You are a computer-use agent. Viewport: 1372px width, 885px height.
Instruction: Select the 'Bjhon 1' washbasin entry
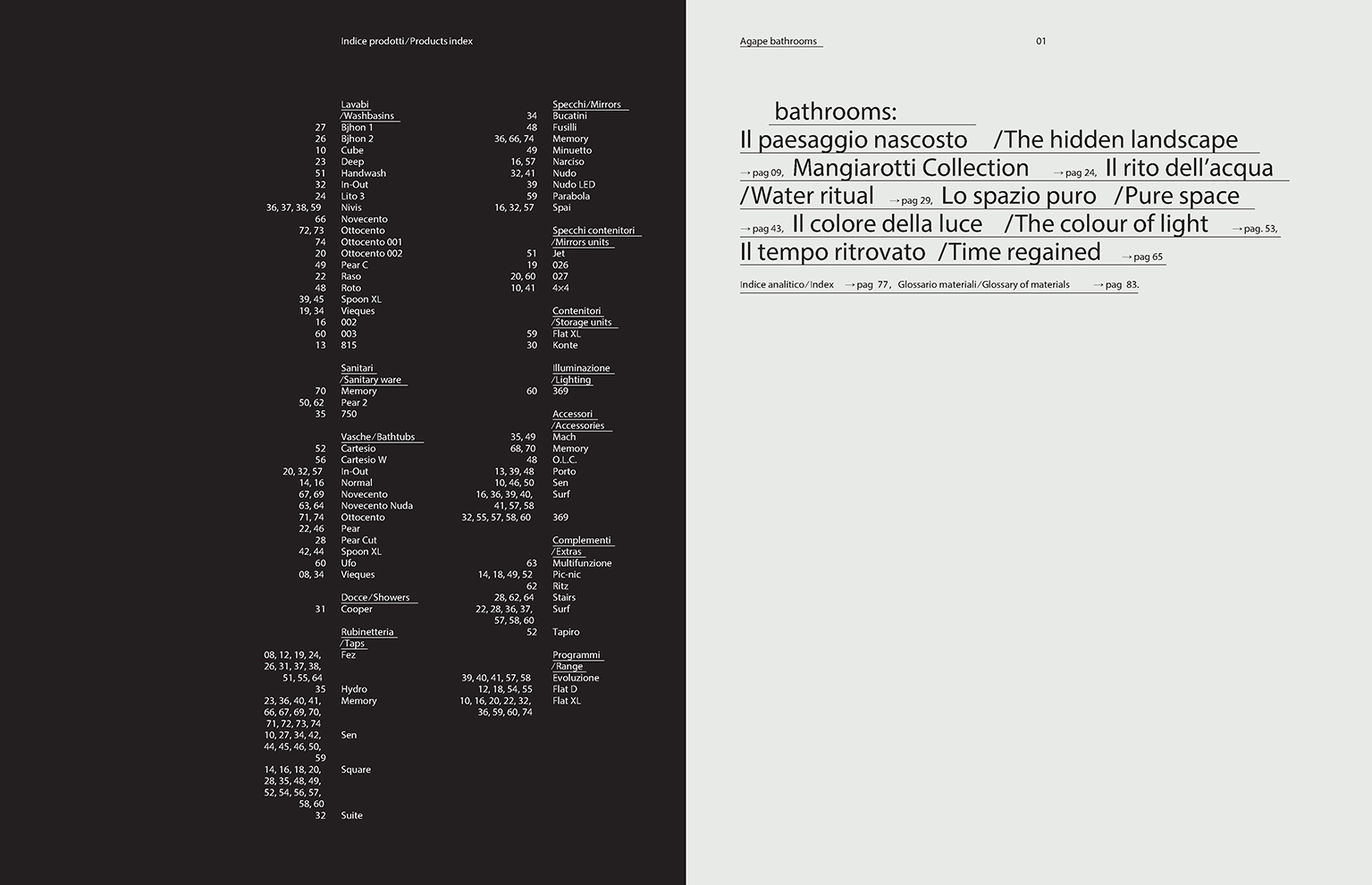tap(357, 128)
